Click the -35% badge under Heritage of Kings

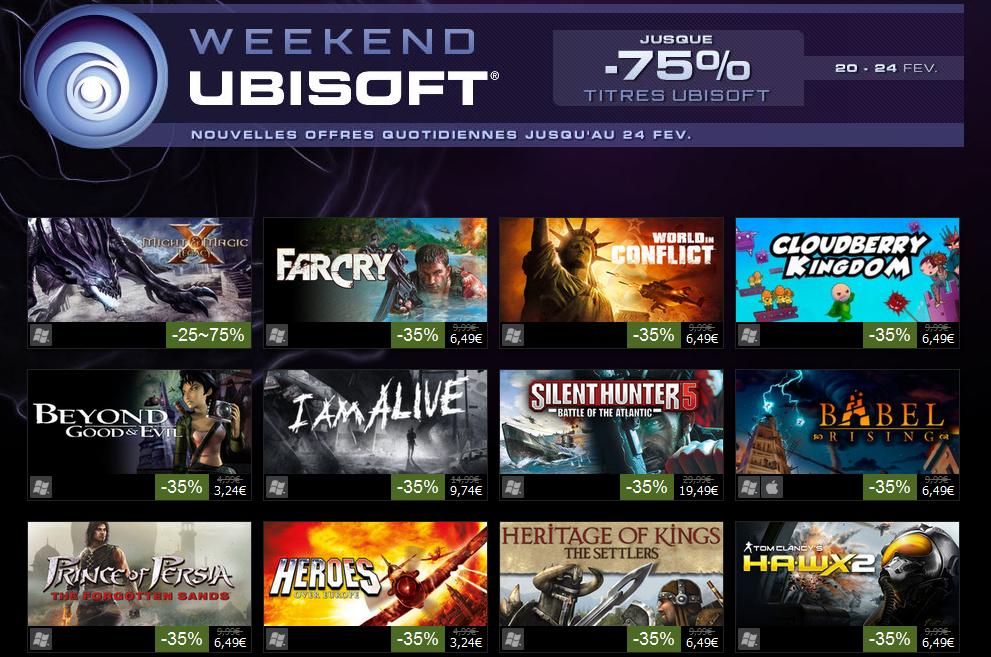pos(653,639)
